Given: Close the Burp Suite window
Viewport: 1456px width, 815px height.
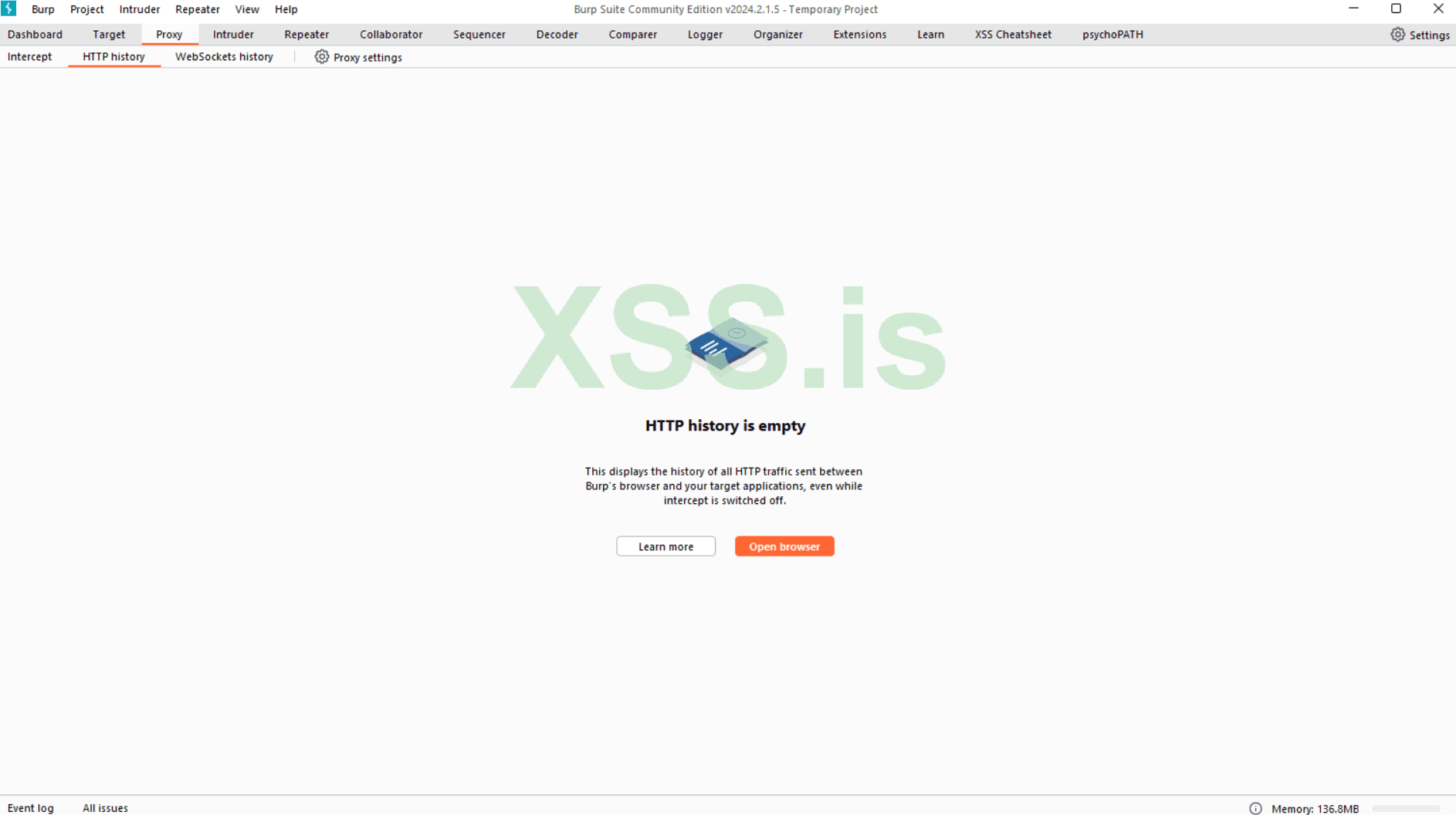Looking at the screenshot, I should 1438,8.
